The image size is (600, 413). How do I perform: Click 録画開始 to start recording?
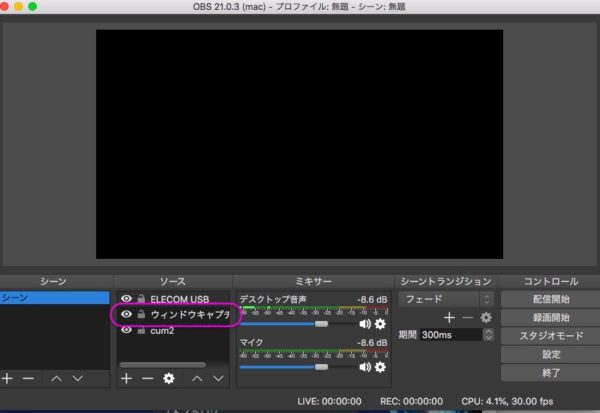coord(550,317)
